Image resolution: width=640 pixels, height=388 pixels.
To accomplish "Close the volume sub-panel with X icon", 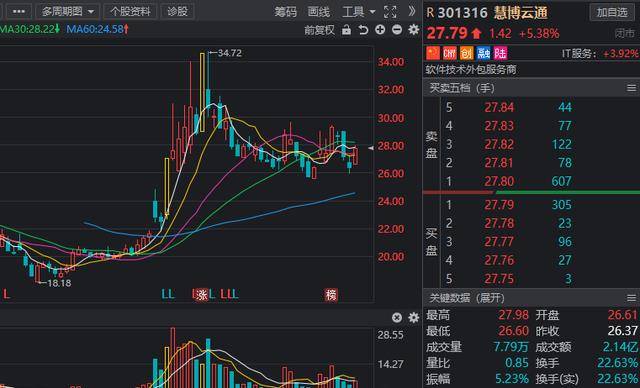I will 397,317.
